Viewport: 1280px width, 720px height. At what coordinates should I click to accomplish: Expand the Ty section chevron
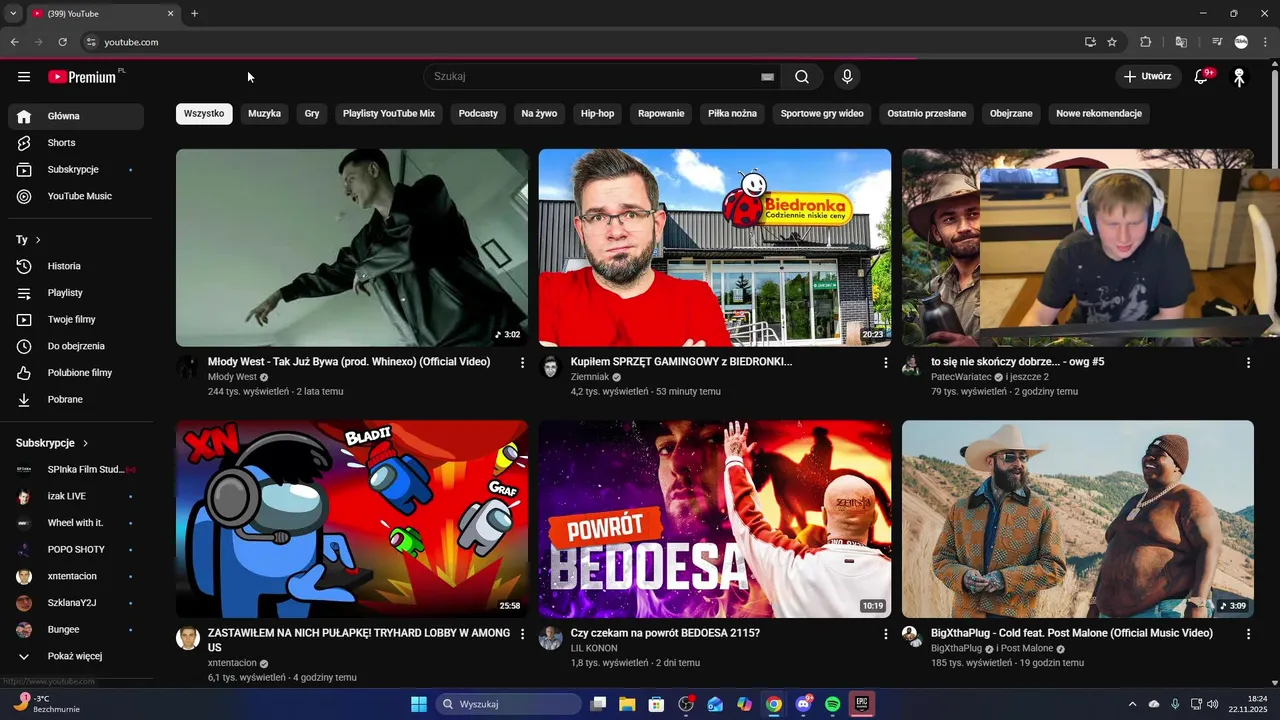[x=38, y=240]
